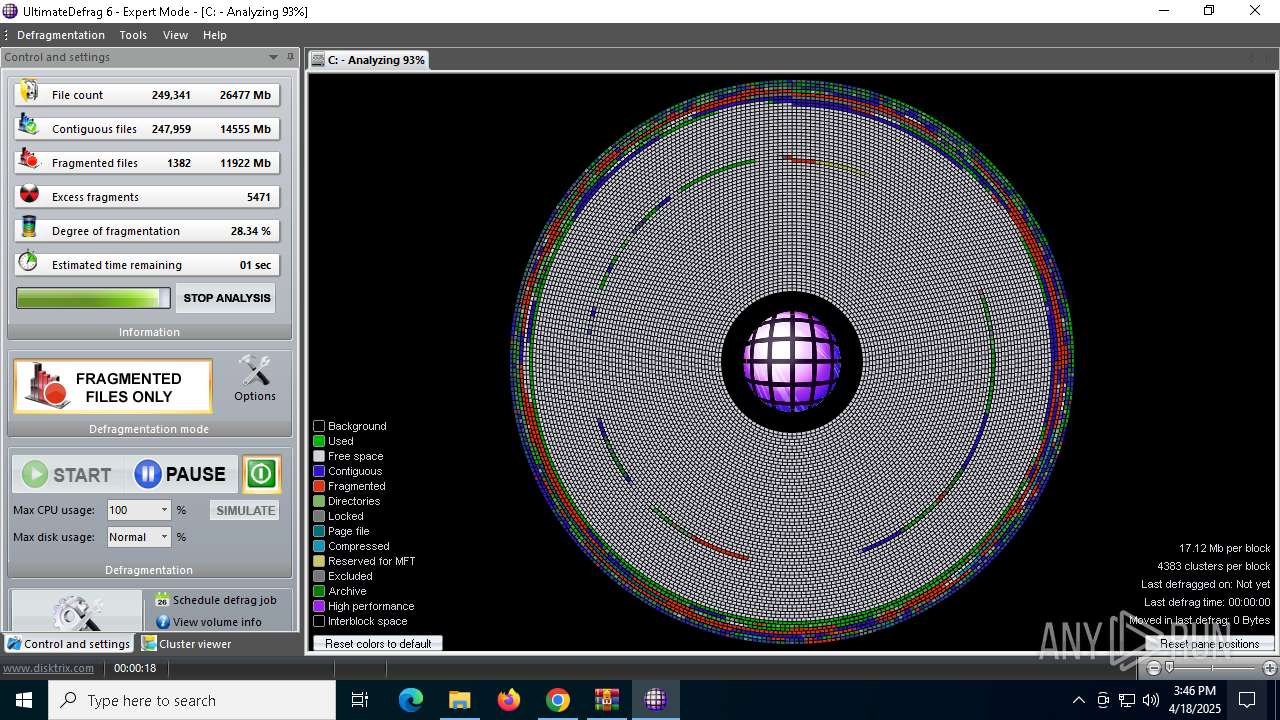The image size is (1280, 720).
Task: Open the www.disktrix.com link
Action: (48, 668)
